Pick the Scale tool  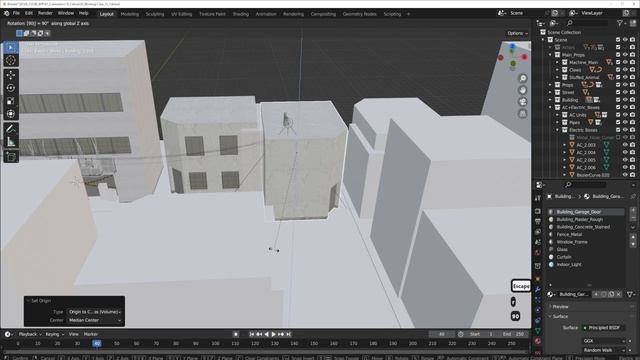[x=11, y=101]
